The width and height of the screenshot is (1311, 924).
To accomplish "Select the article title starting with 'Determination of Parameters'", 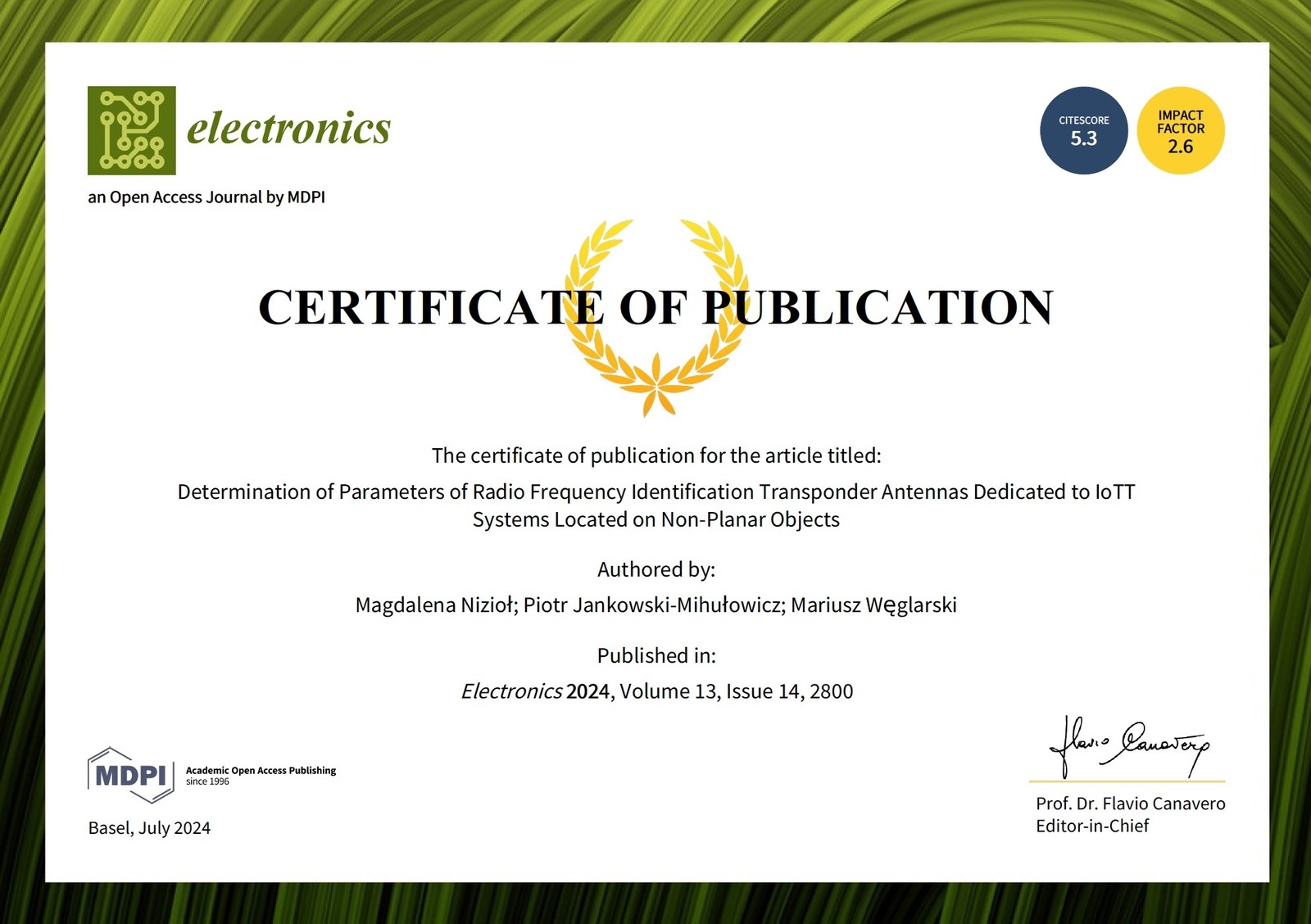I will tap(655, 491).
